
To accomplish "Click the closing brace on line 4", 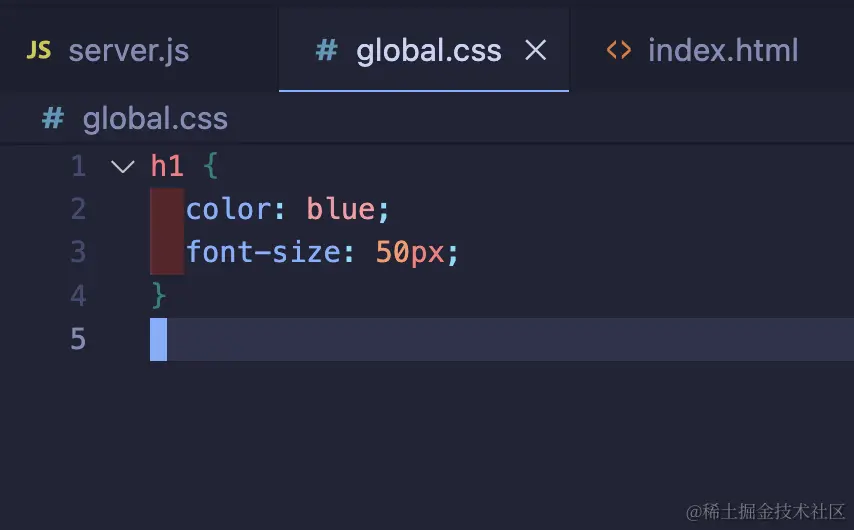I will 159,295.
